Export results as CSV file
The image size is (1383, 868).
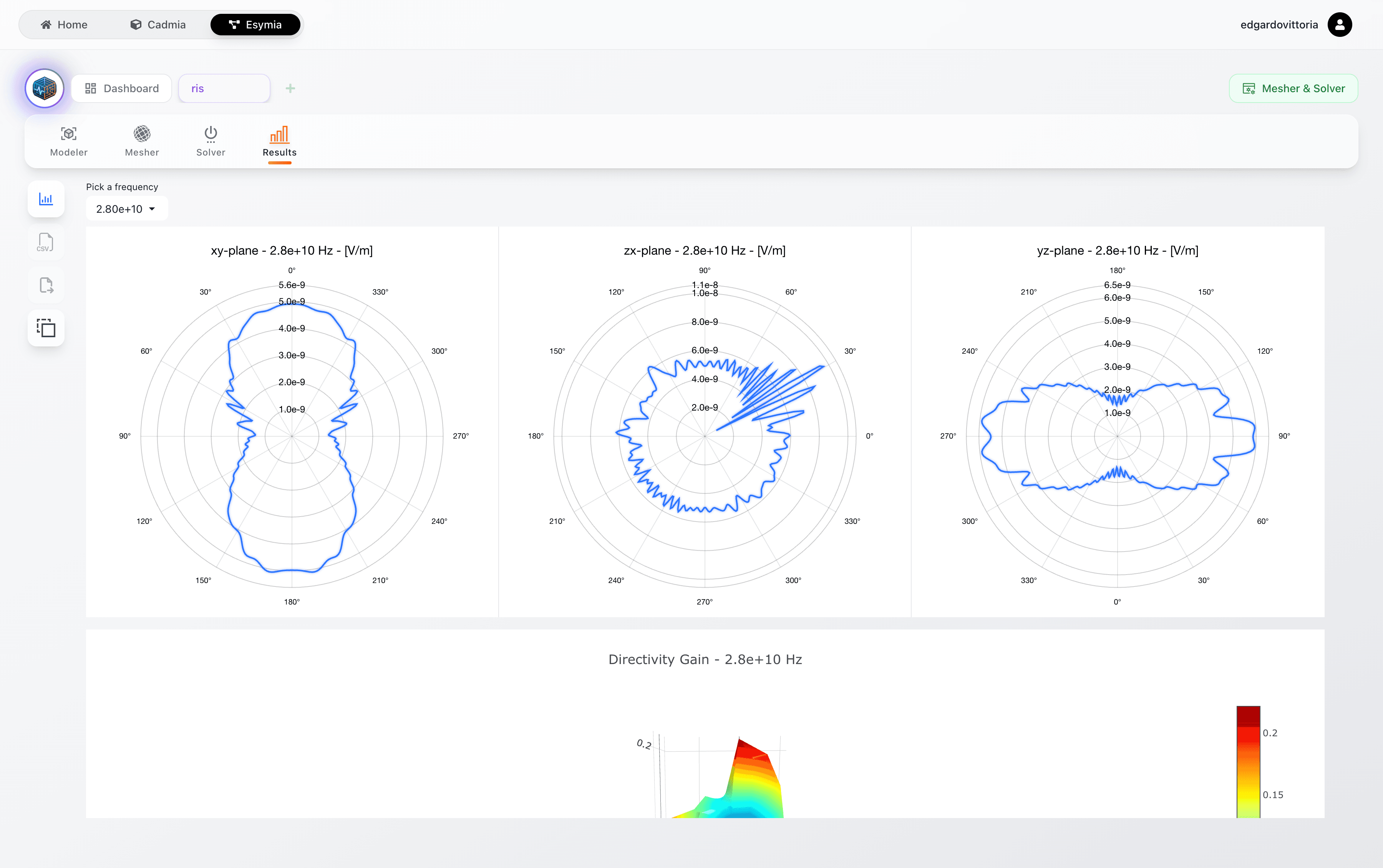click(45, 242)
